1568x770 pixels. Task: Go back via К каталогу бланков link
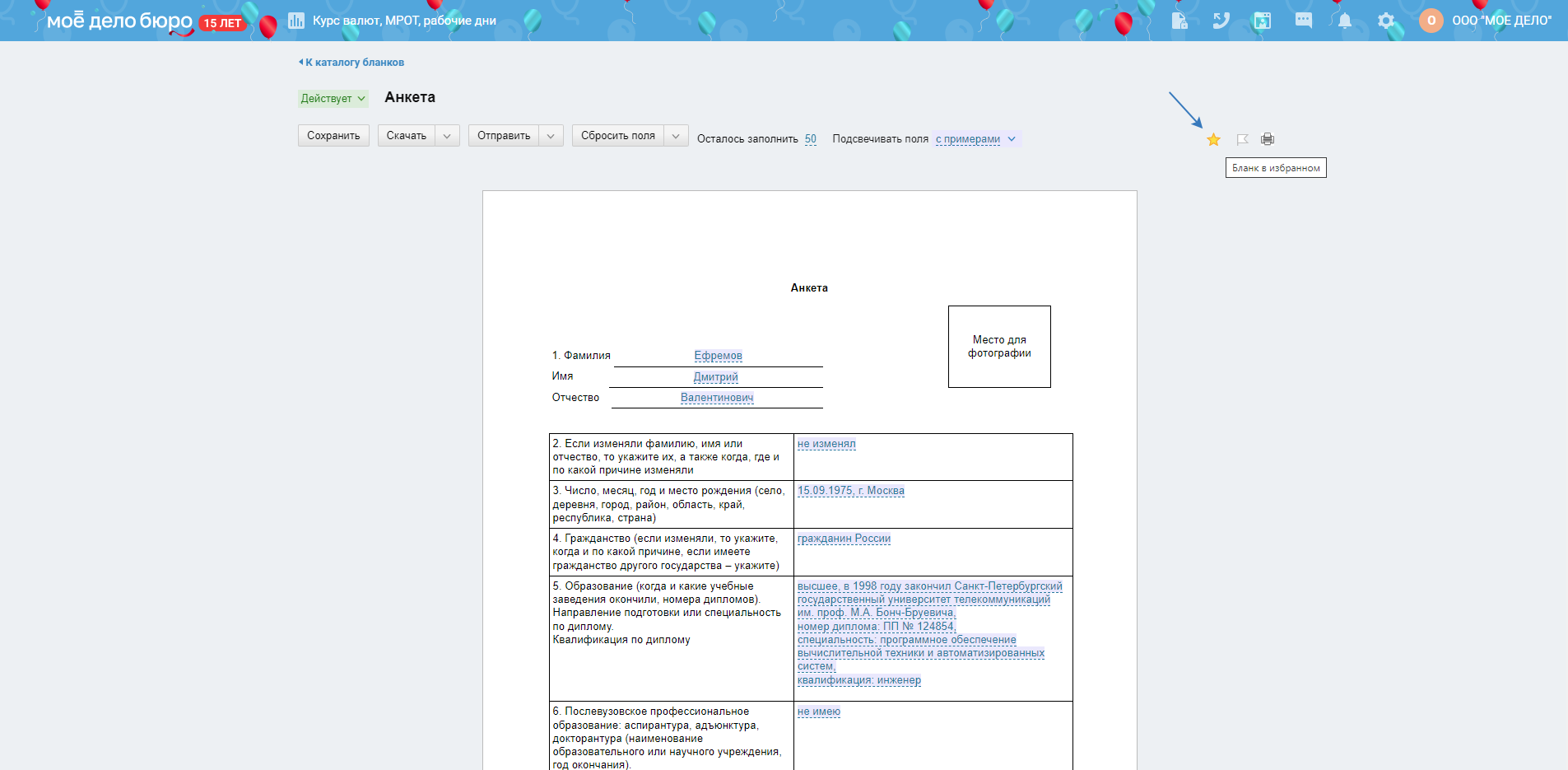point(352,63)
